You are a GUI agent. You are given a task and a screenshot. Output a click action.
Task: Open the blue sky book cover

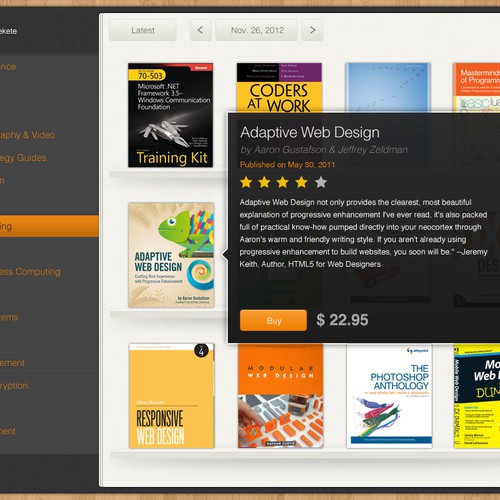[x=388, y=88]
